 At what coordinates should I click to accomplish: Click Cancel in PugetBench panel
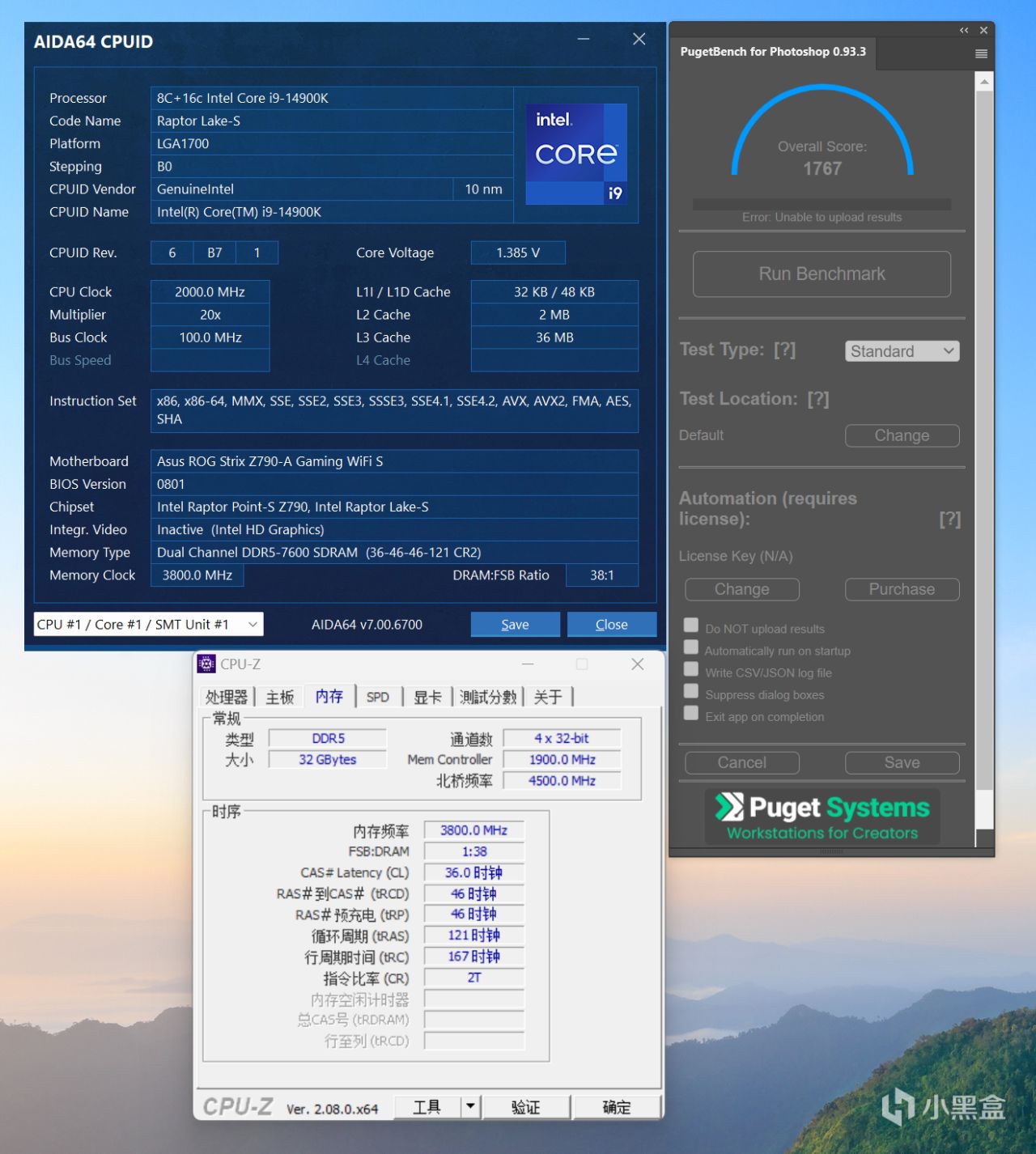click(742, 762)
